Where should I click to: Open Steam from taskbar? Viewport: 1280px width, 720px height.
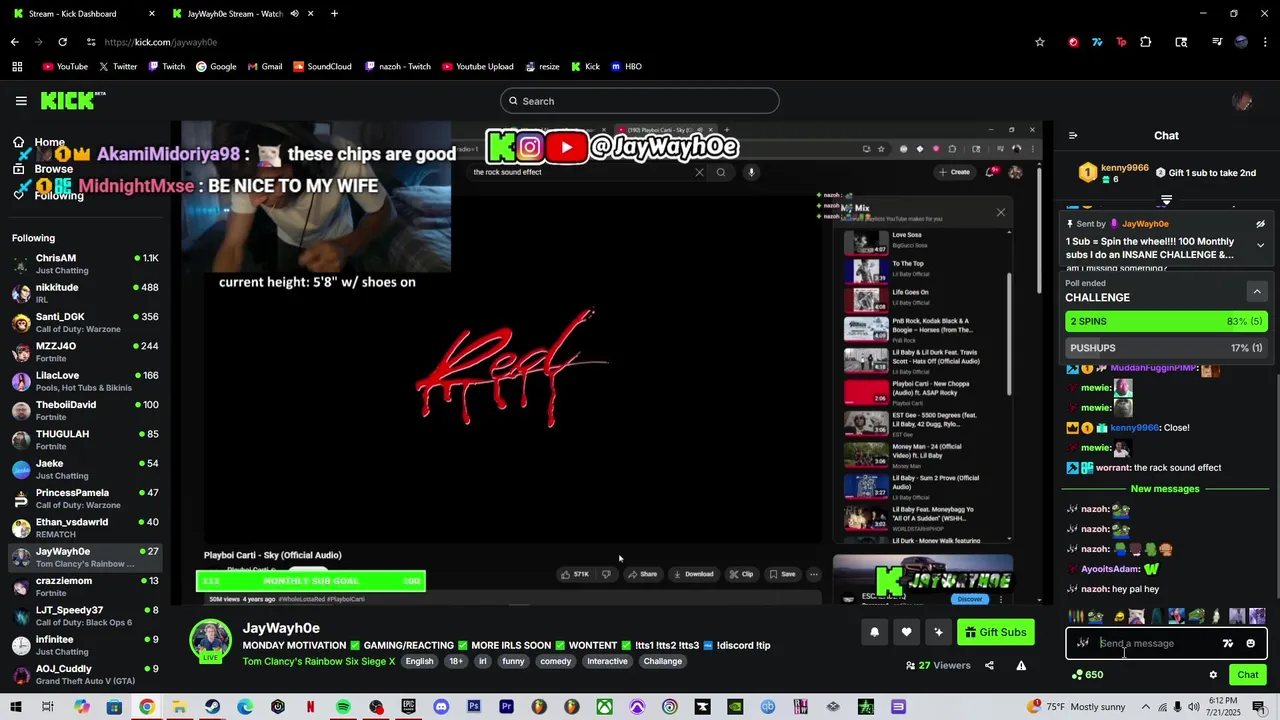point(212,707)
